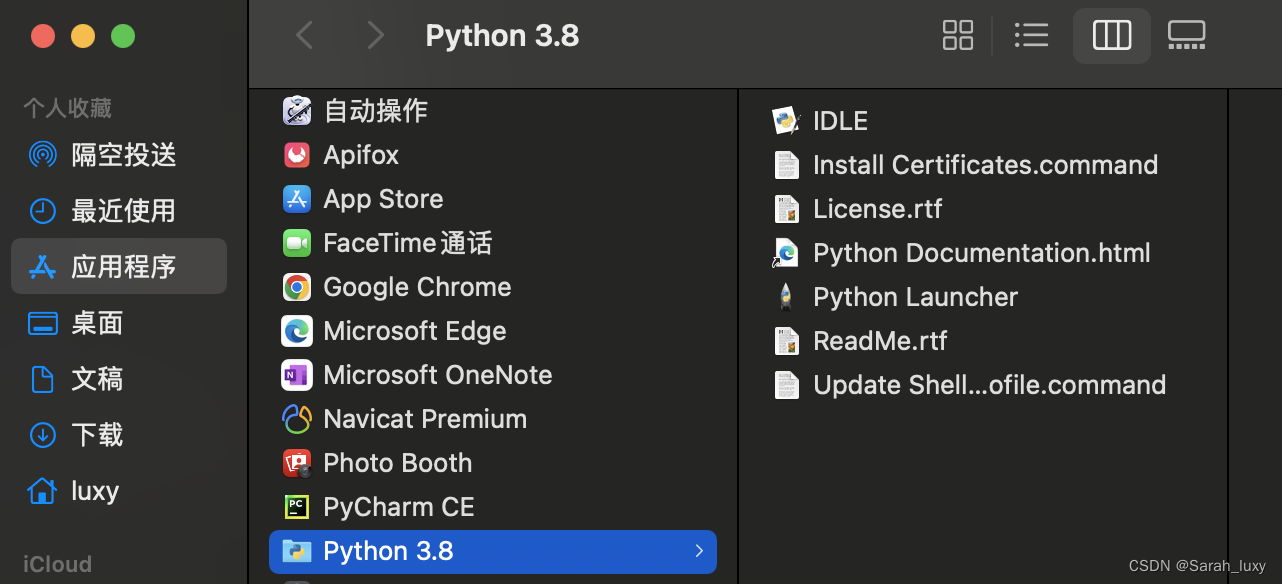The width and height of the screenshot is (1282, 584).
Task: Zoom the window with green button
Action: (x=123, y=36)
